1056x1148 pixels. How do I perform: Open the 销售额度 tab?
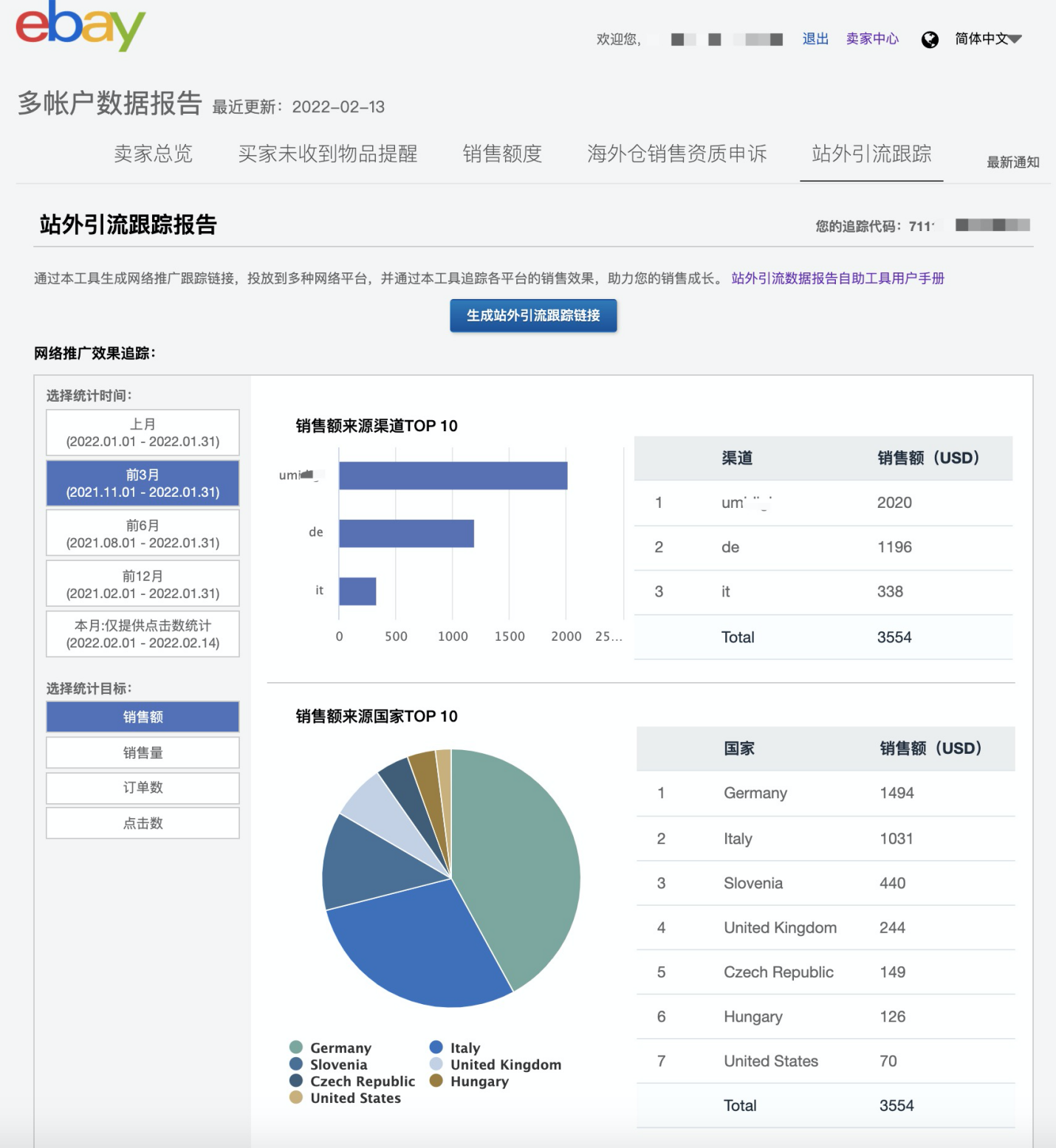click(x=501, y=154)
